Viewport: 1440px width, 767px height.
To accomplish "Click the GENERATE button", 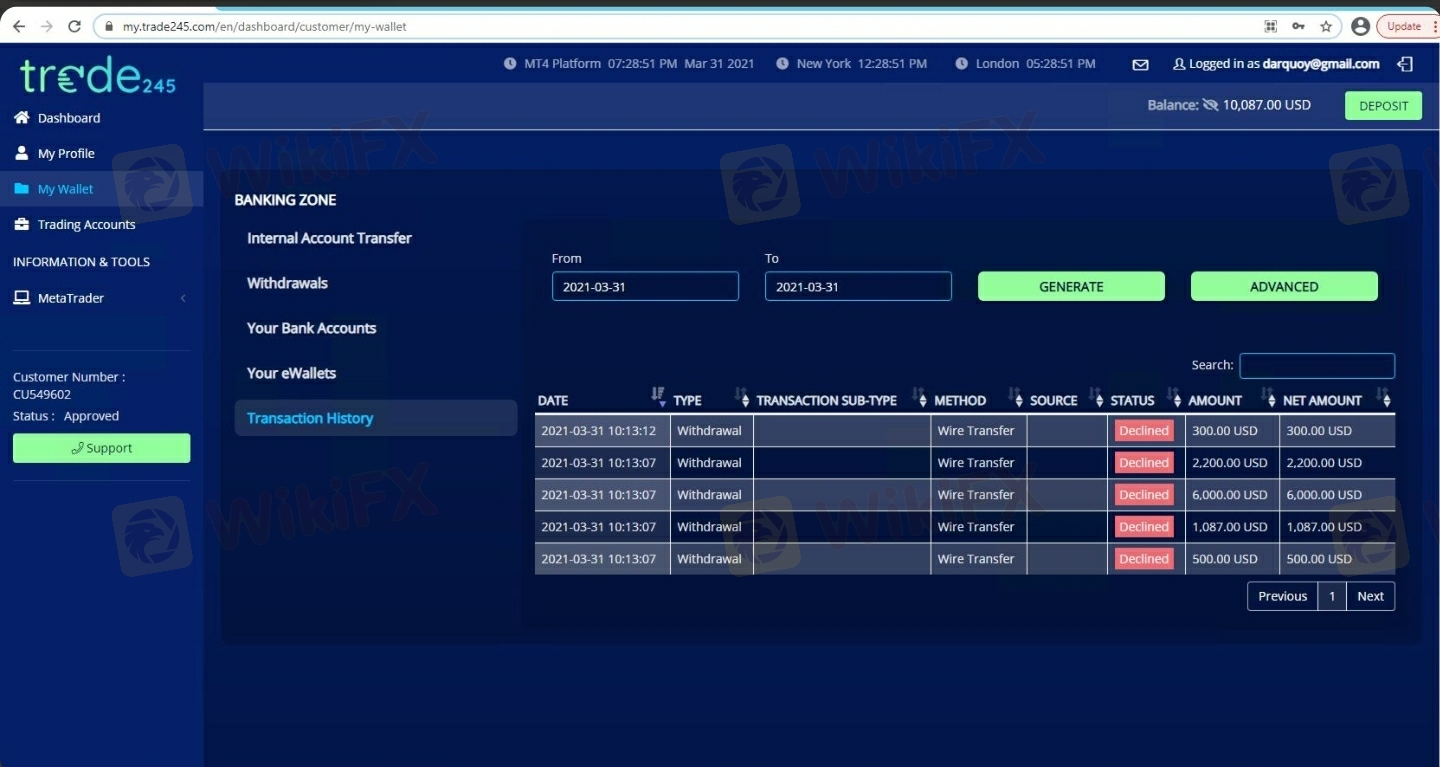I will point(1071,287).
